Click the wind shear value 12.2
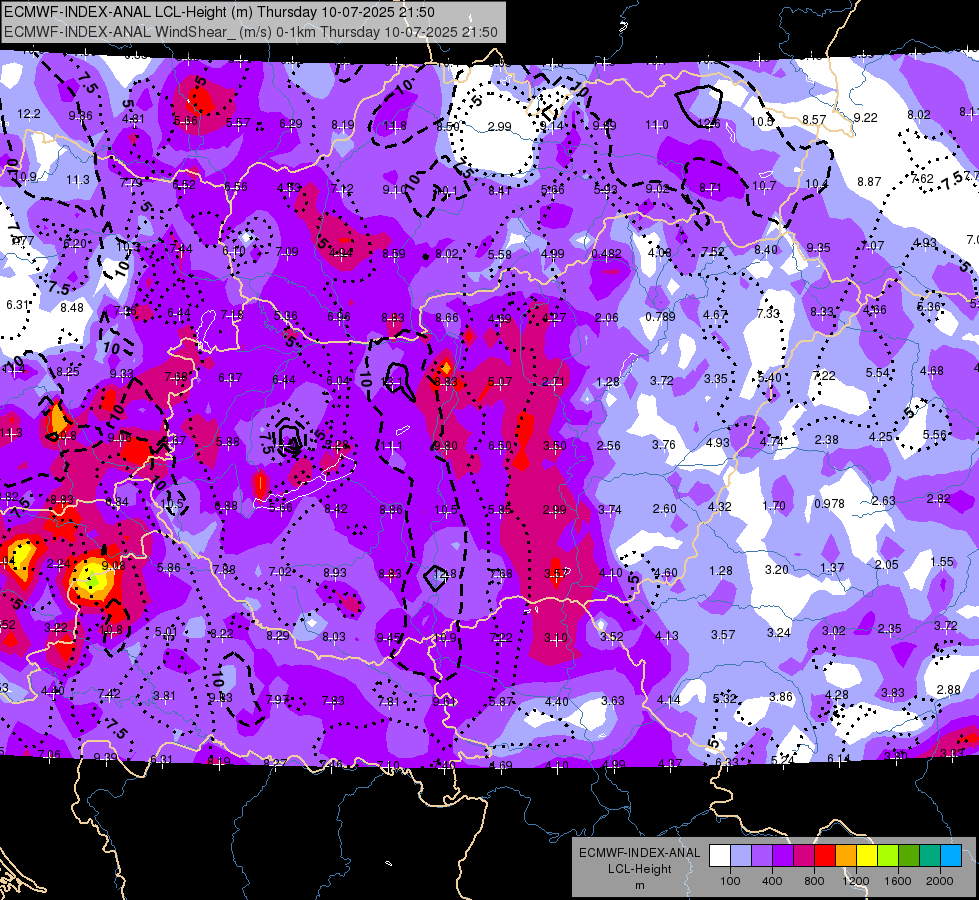 tap(29, 114)
